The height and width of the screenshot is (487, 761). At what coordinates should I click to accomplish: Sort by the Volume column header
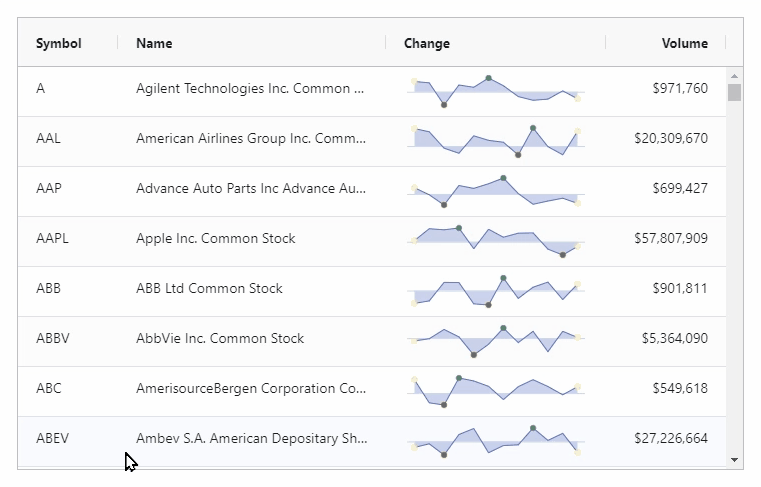[684, 43]
